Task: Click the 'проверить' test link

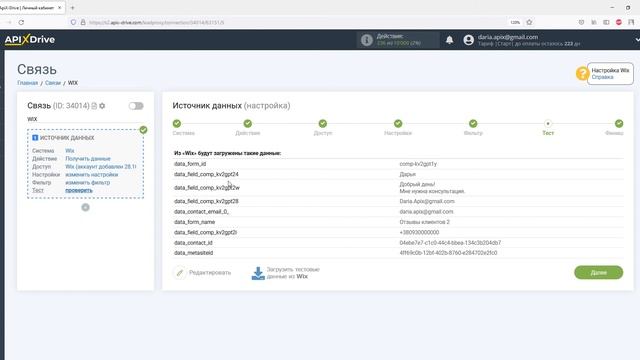Action: click(x=79, y=190)
